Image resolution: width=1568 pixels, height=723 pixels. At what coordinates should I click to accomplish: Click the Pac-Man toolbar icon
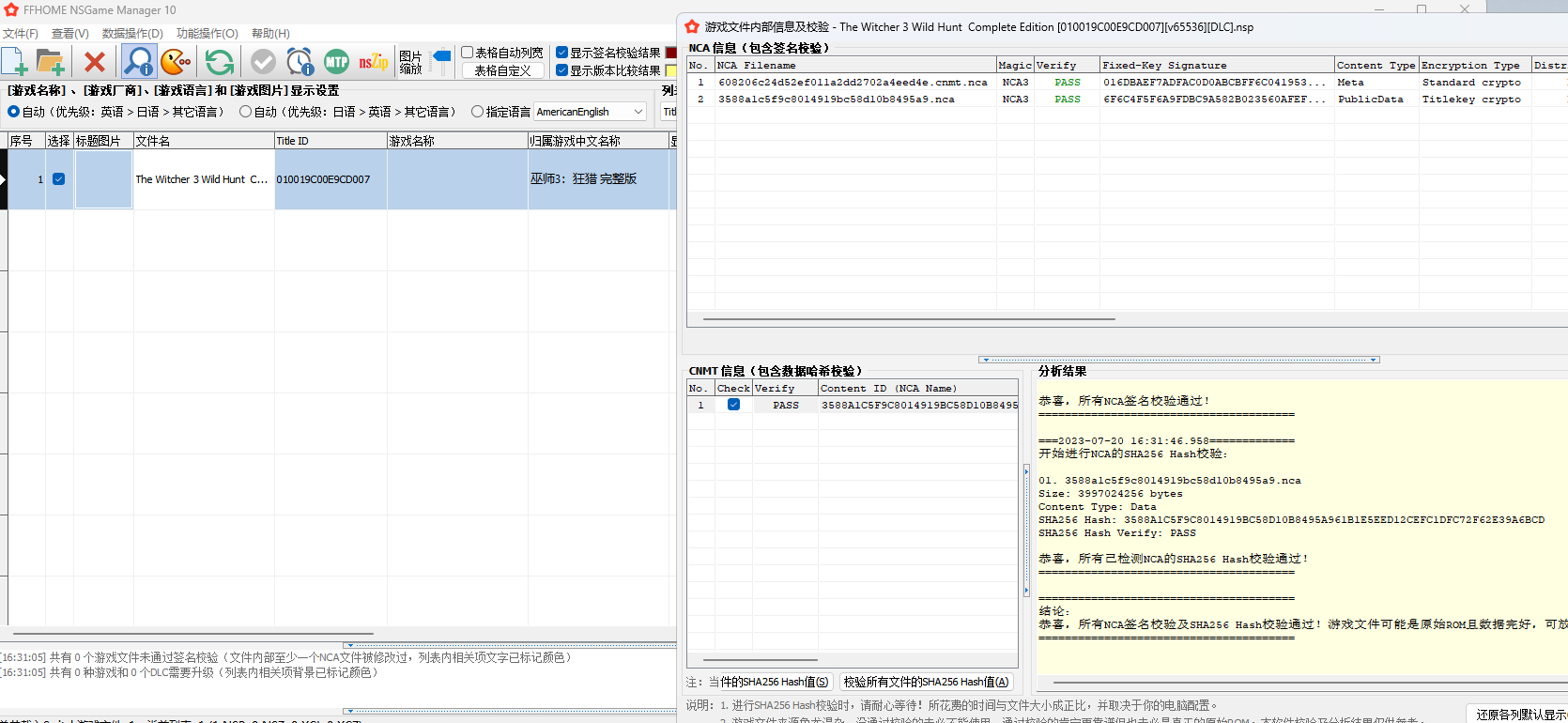(x=176, y=62)
